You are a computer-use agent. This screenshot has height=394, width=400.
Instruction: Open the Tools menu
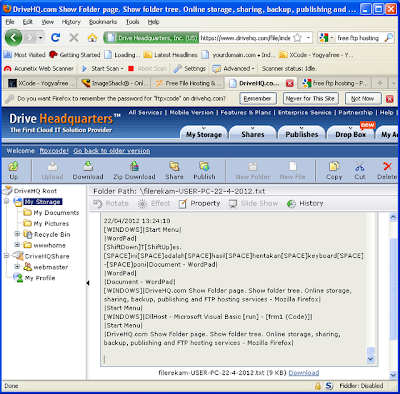click(132, 22)
